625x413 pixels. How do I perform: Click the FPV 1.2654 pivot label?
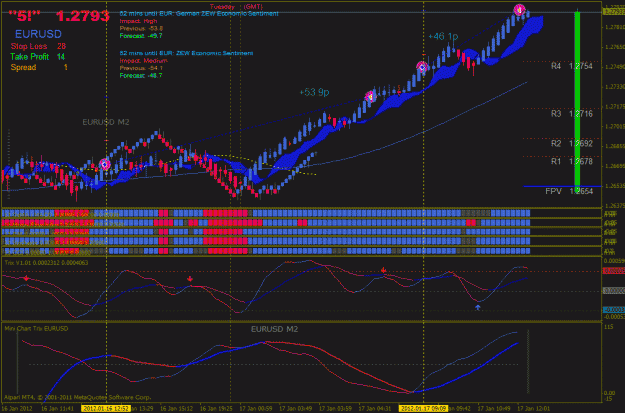569,191
